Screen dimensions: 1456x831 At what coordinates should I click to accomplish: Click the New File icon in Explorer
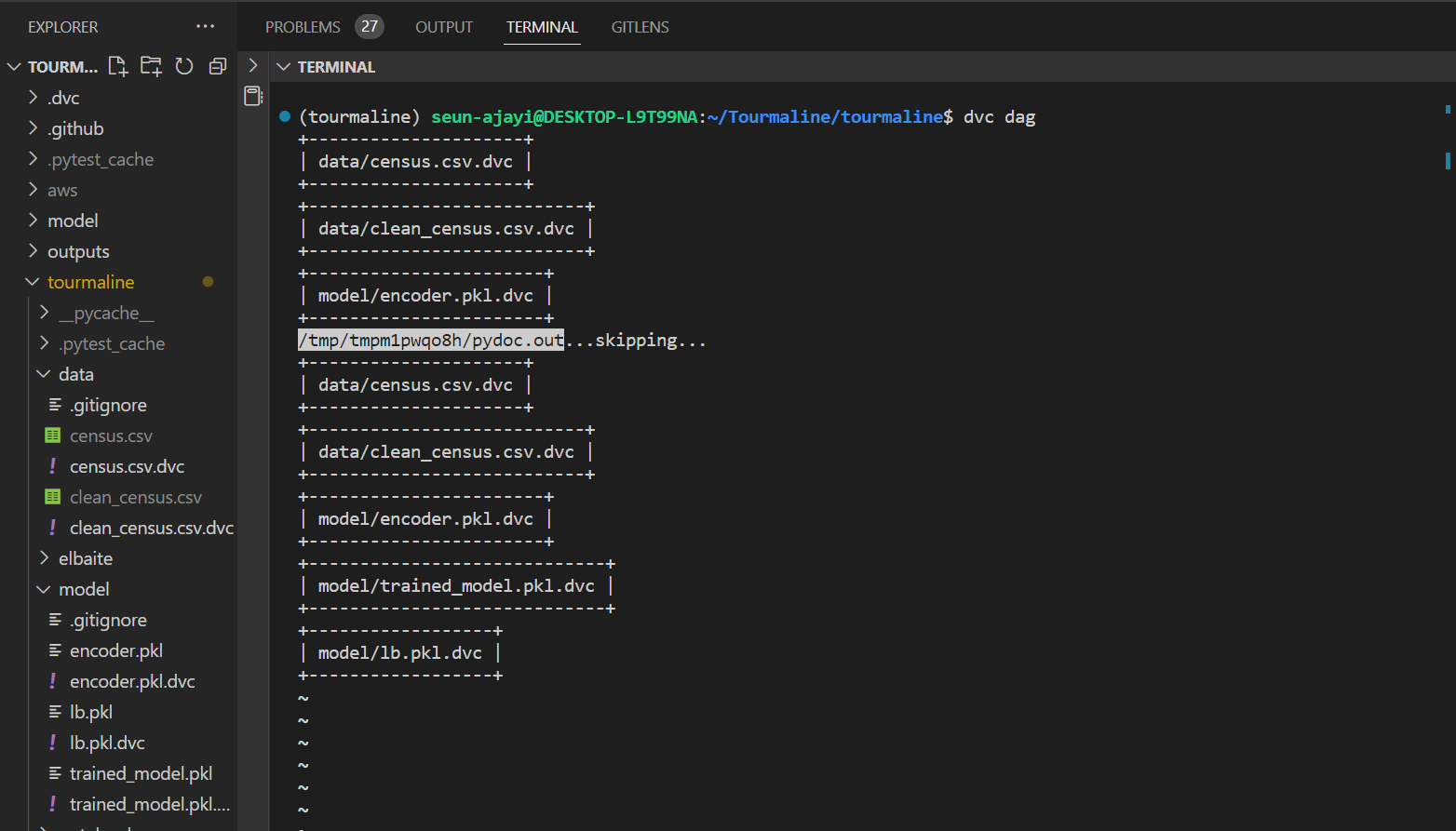[x=118, y=66]
